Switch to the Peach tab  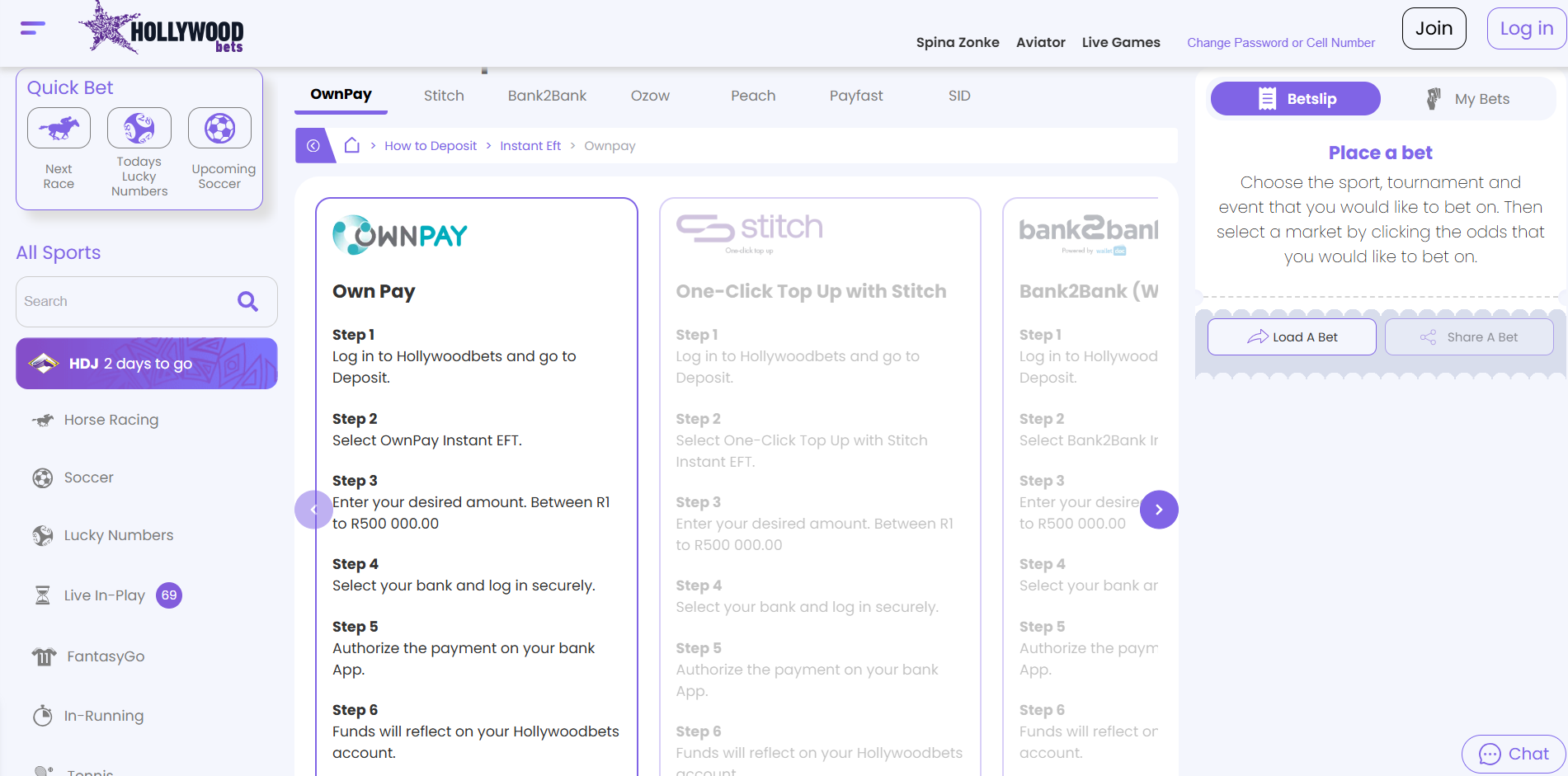[x=753, y=96]
